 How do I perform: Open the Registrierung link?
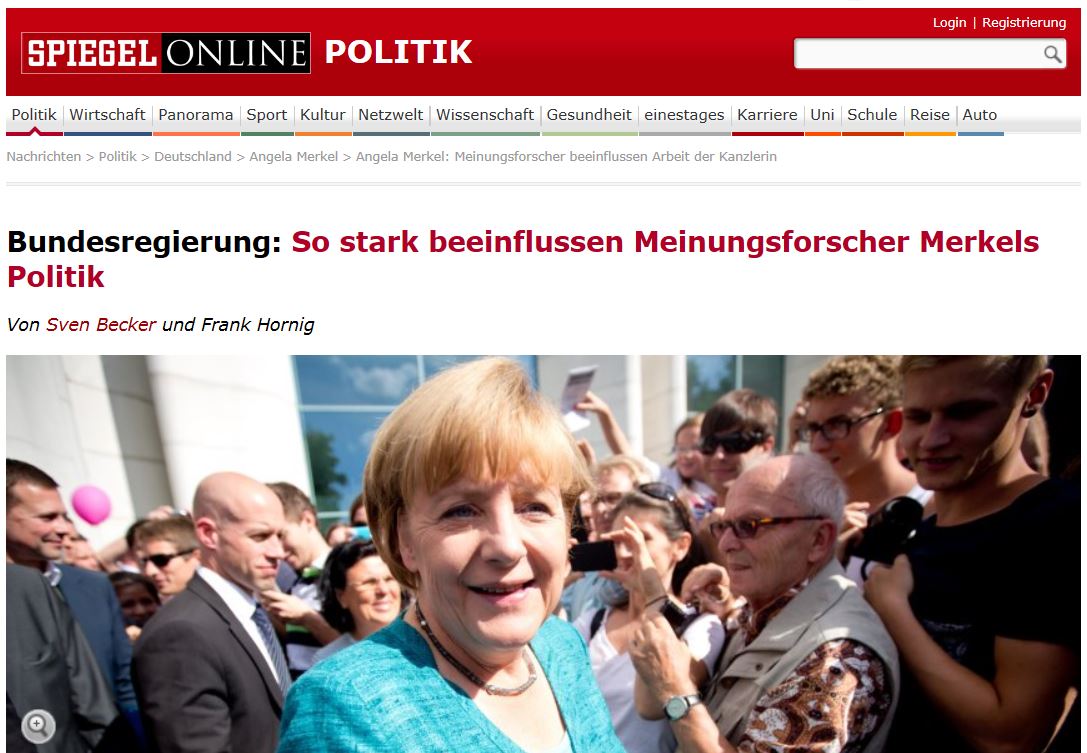1024,22
